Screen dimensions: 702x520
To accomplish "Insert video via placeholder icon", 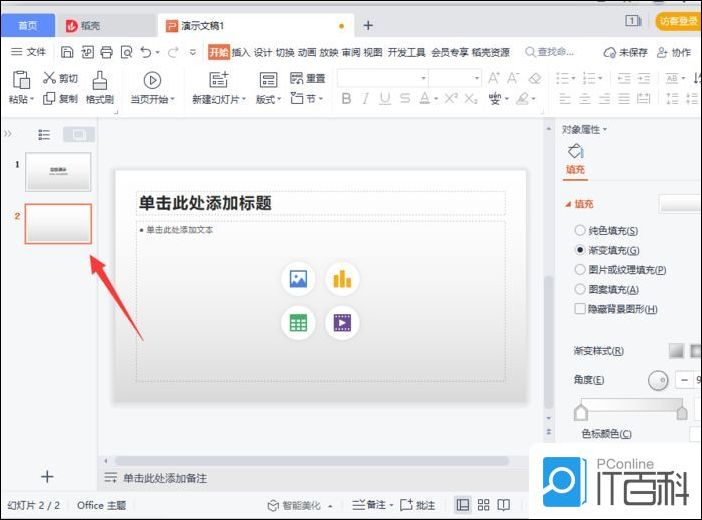I will click(x=342, y=322).
